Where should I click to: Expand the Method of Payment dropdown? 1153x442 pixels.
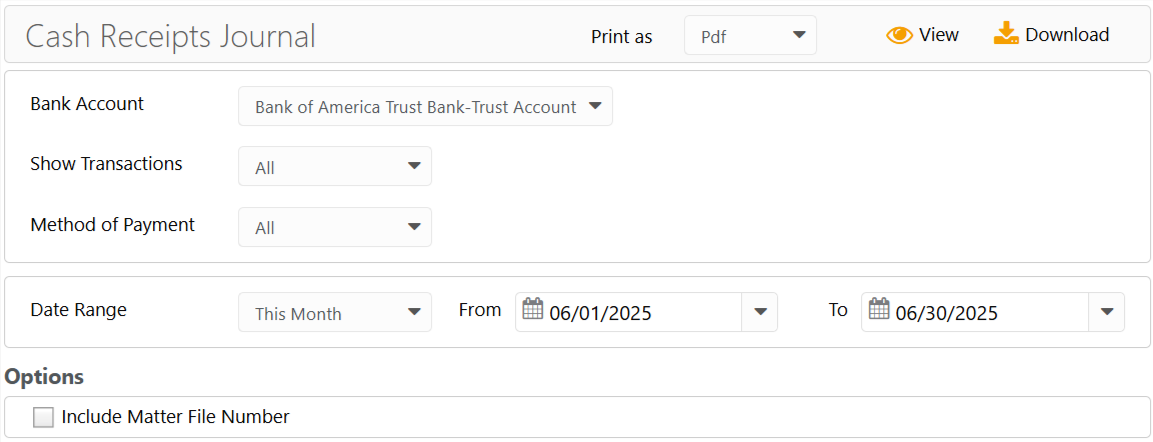[335, 227]
